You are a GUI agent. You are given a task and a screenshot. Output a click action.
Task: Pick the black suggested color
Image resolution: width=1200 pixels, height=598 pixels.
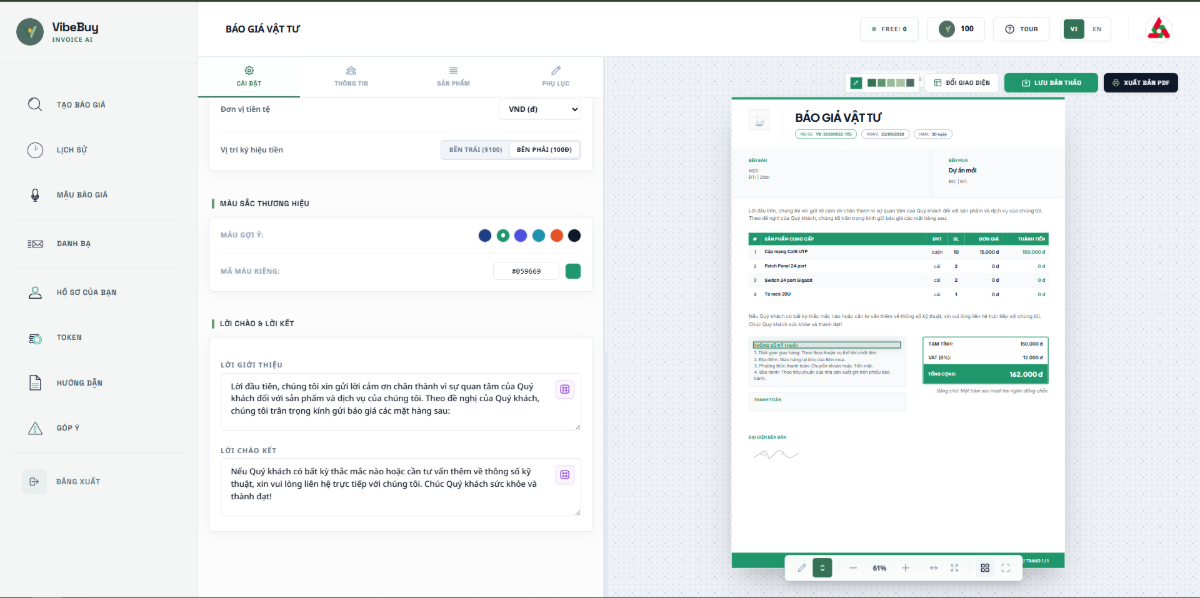(574, 235)
